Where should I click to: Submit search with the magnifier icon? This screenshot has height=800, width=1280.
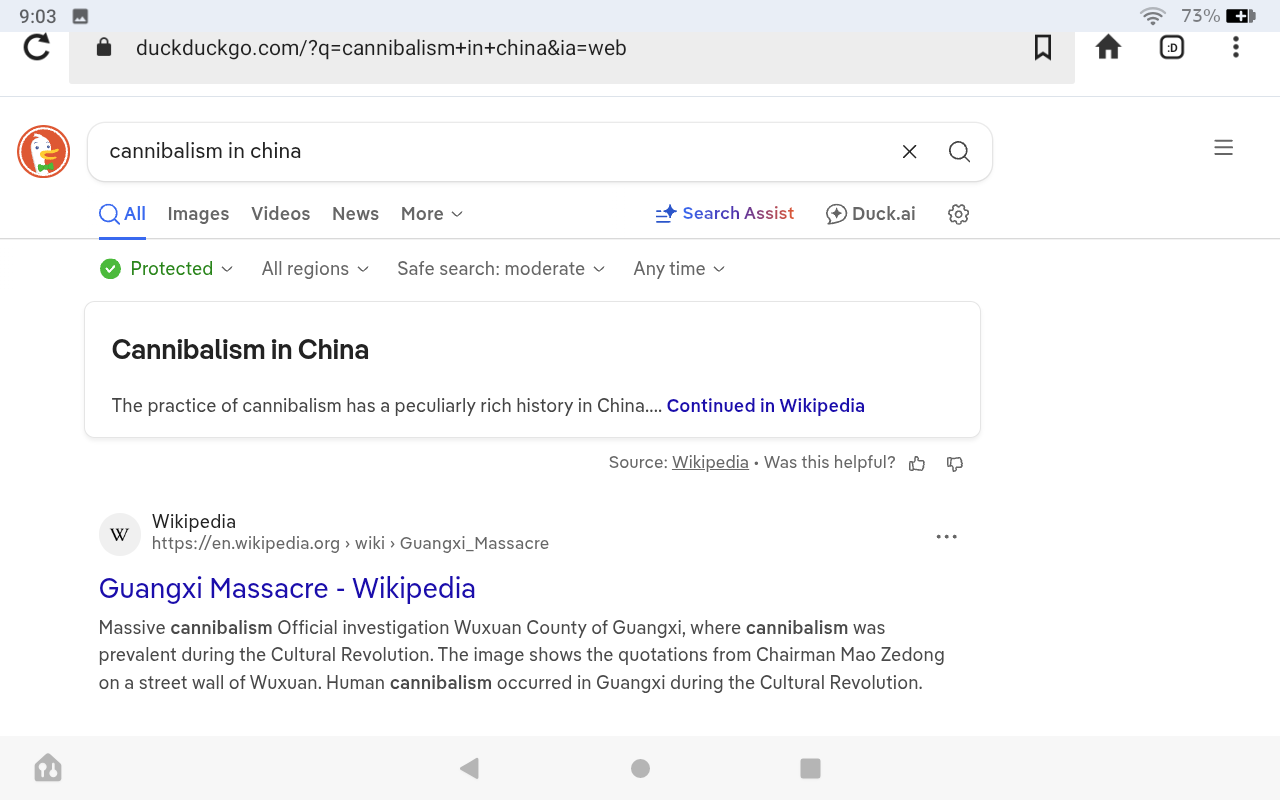click(959, 152)
